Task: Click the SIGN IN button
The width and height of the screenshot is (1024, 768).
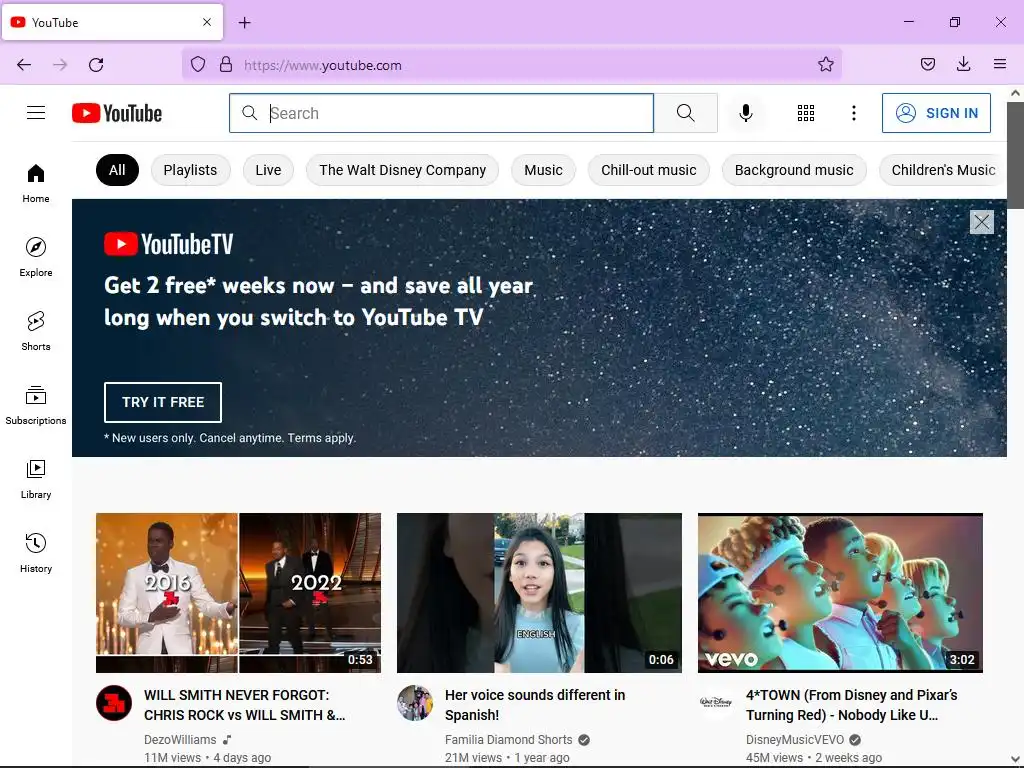Action: 936,113
